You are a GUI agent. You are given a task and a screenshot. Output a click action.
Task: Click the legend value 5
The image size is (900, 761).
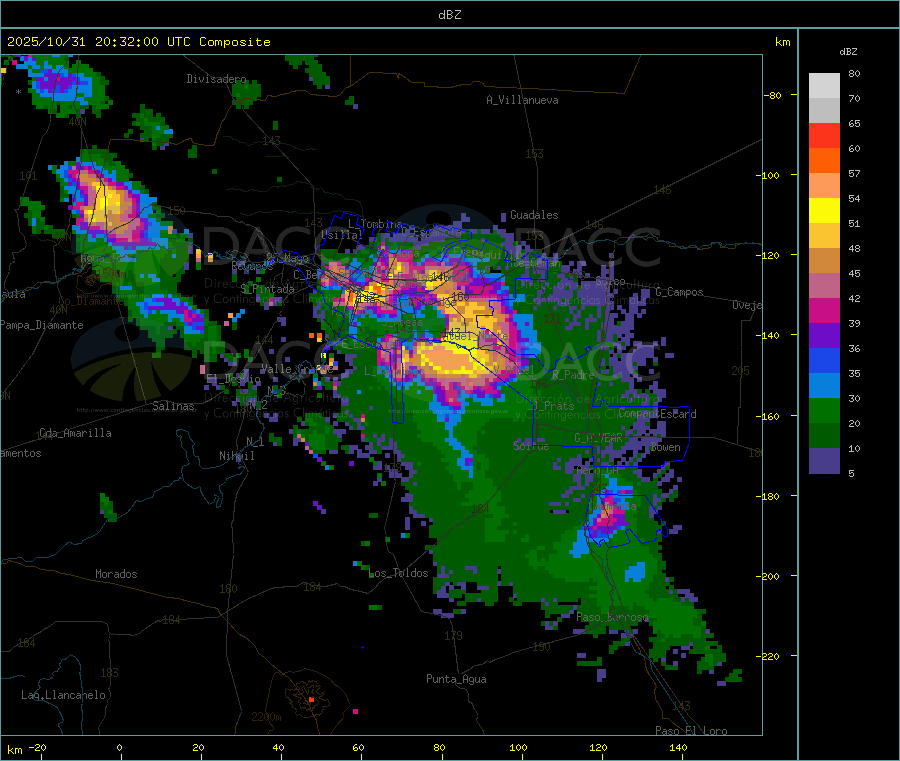pos(851,473)
